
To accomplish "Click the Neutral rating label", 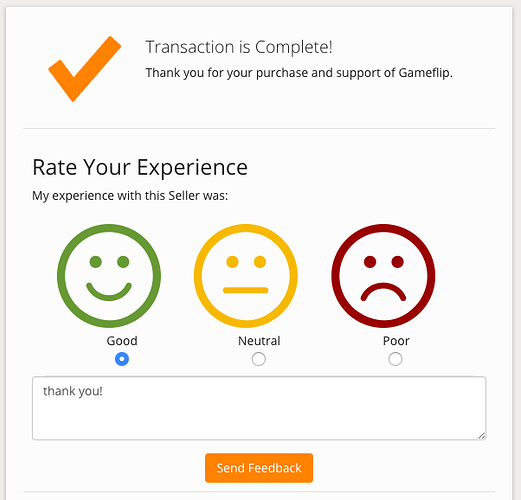I will click(x=259, y=341).
